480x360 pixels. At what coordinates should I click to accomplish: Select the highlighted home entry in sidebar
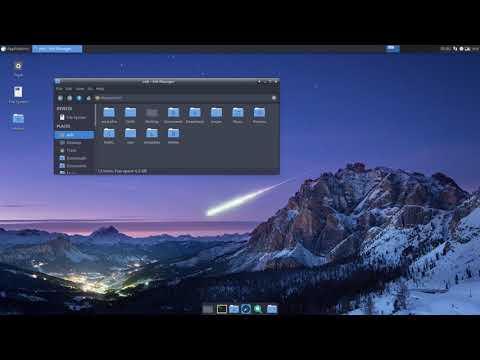coord(75,135)
